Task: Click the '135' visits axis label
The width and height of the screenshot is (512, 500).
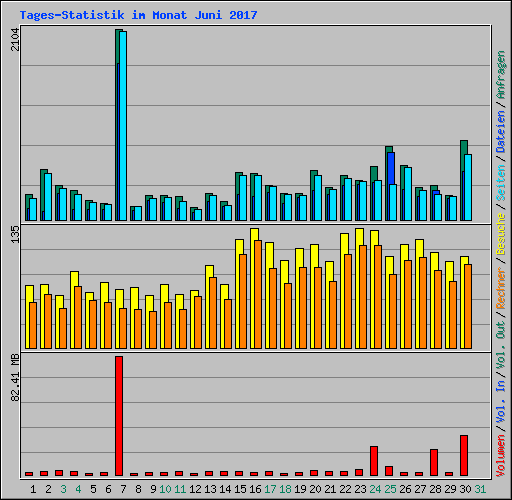Action: pyautogui.click(x=15, y=234)
